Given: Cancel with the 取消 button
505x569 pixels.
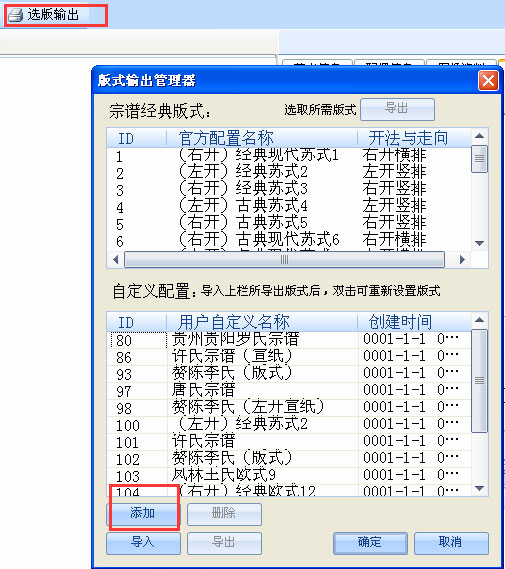Looking at the screenshot, I should pyautogui.click(x=451, y=543).
